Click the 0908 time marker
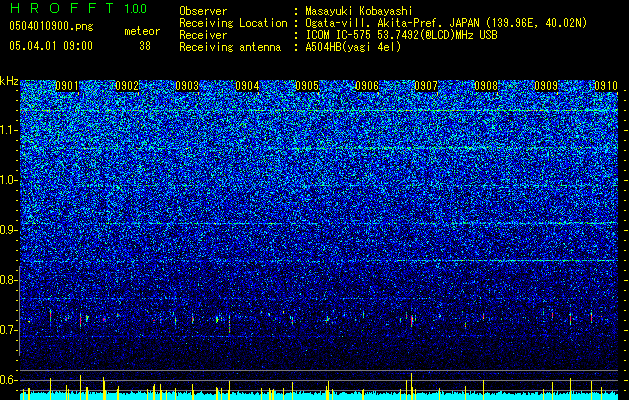This screenshot has width=629, height=400. pyautogui.click(x=486, y=86)
